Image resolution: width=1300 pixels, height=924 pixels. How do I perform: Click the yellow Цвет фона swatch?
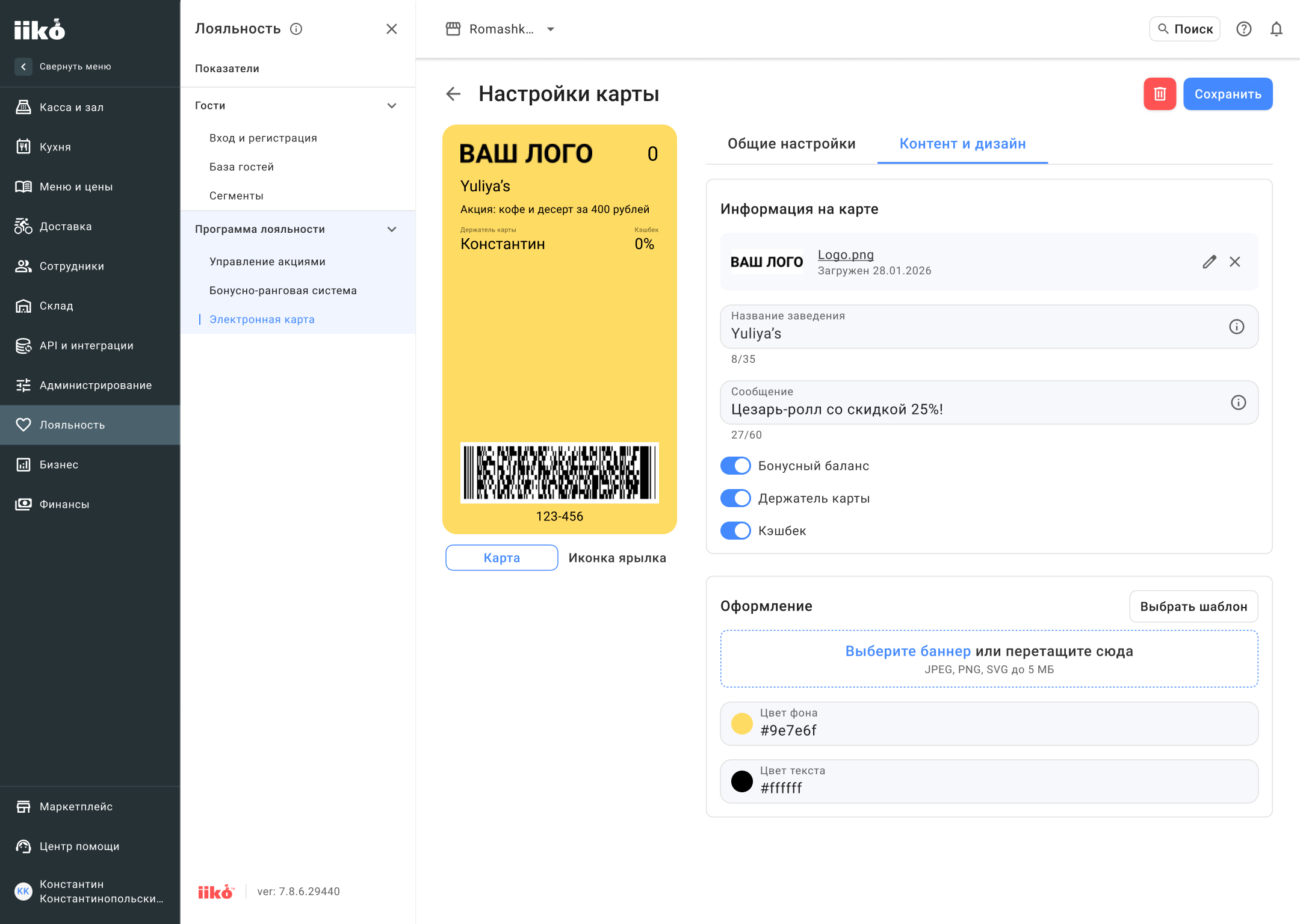click(742, 724)
